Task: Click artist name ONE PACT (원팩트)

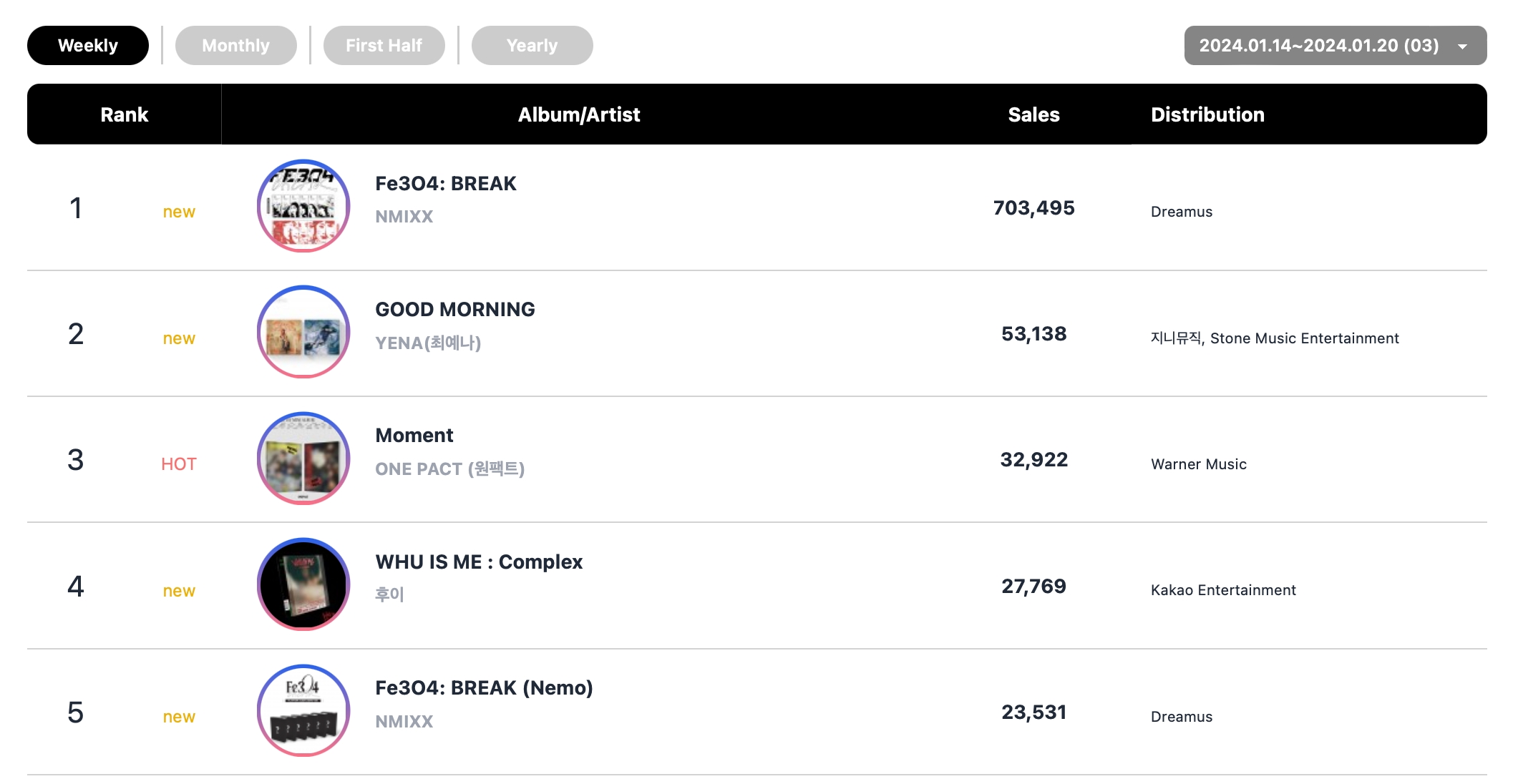Action: [450, 469]
